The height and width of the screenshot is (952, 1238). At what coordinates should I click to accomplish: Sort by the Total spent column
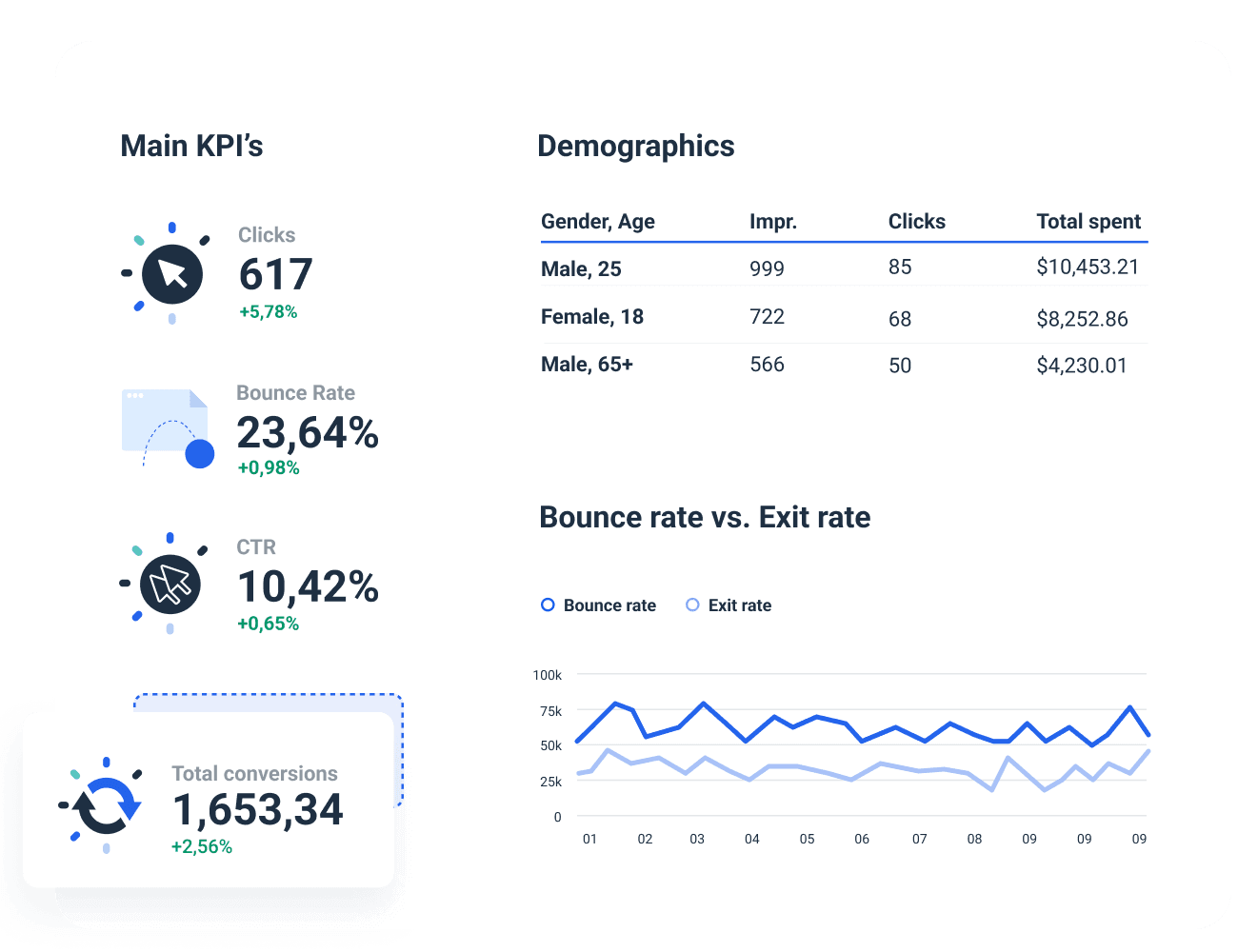pyautogui.click(x=1088, y=221)
